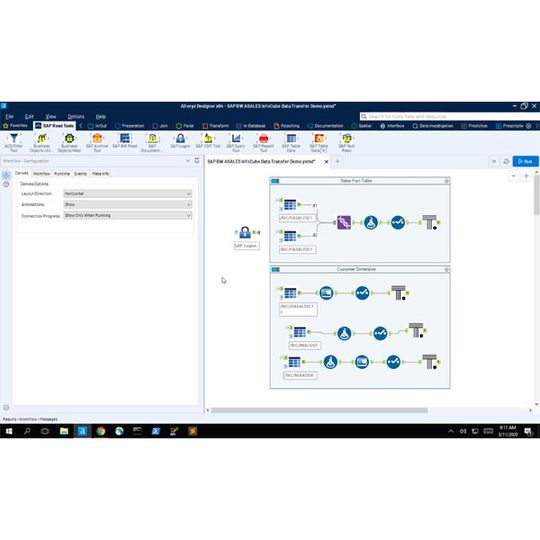This screenshot has height=540, width=540.
Task: Open the Connection Progress dropdown
Action: click(127, 216)
